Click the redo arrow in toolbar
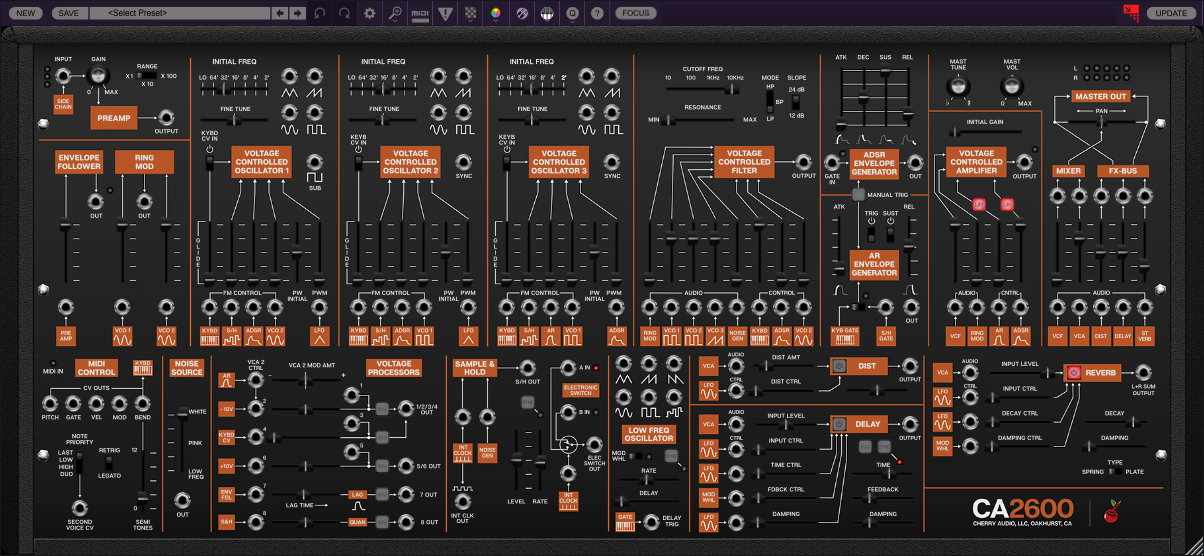1204x556 pixels. click(x=345, y=13)
